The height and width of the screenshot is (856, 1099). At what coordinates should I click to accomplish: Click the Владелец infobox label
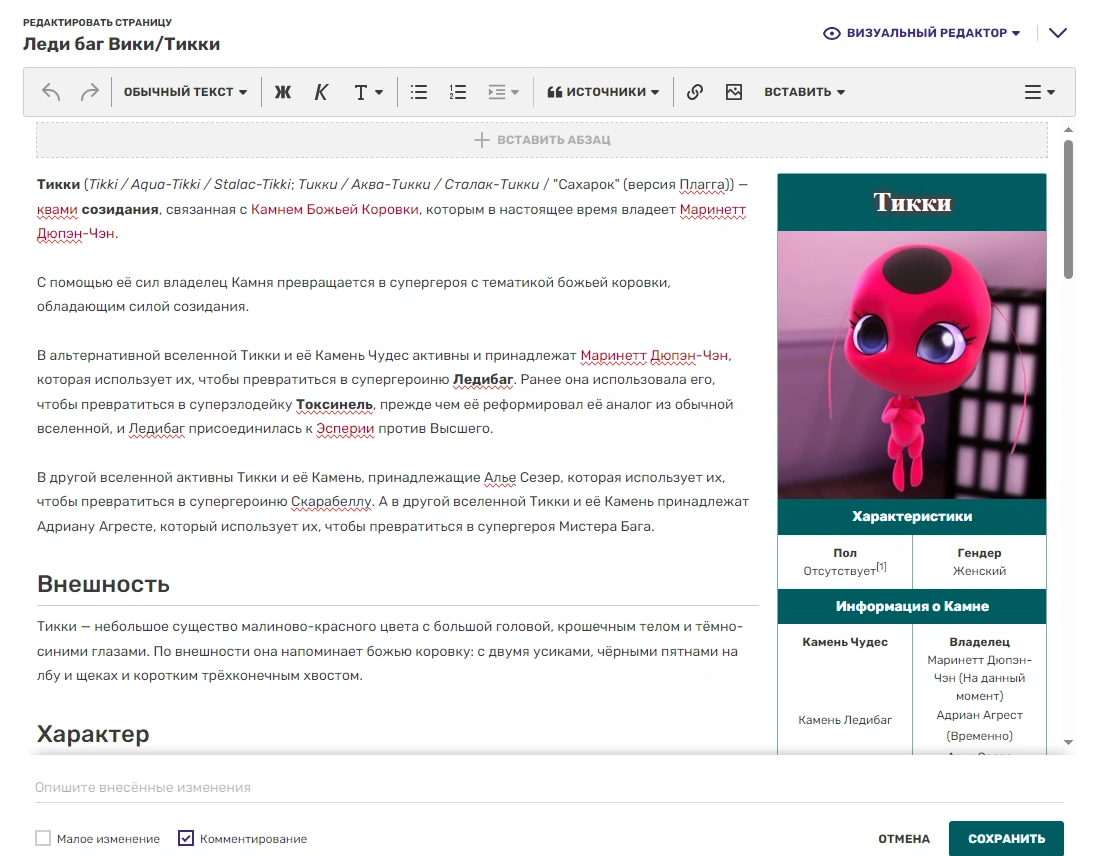tap(979, 642)
